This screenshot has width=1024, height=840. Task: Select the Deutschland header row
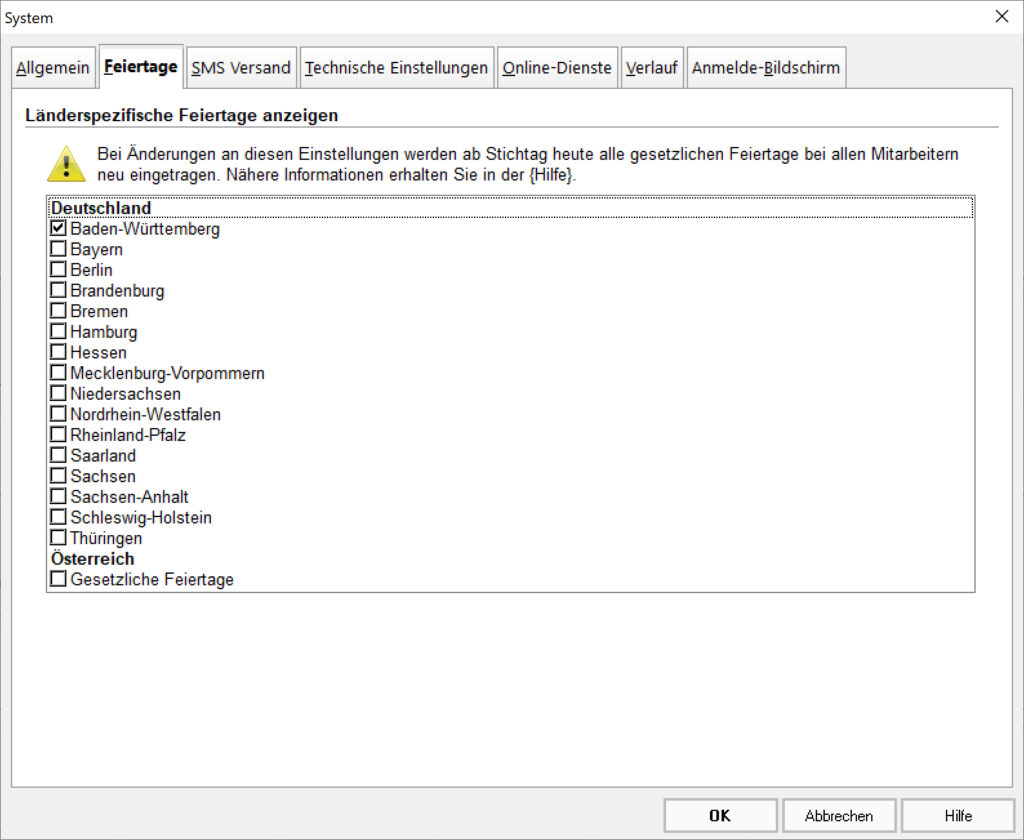click(511, 208)
